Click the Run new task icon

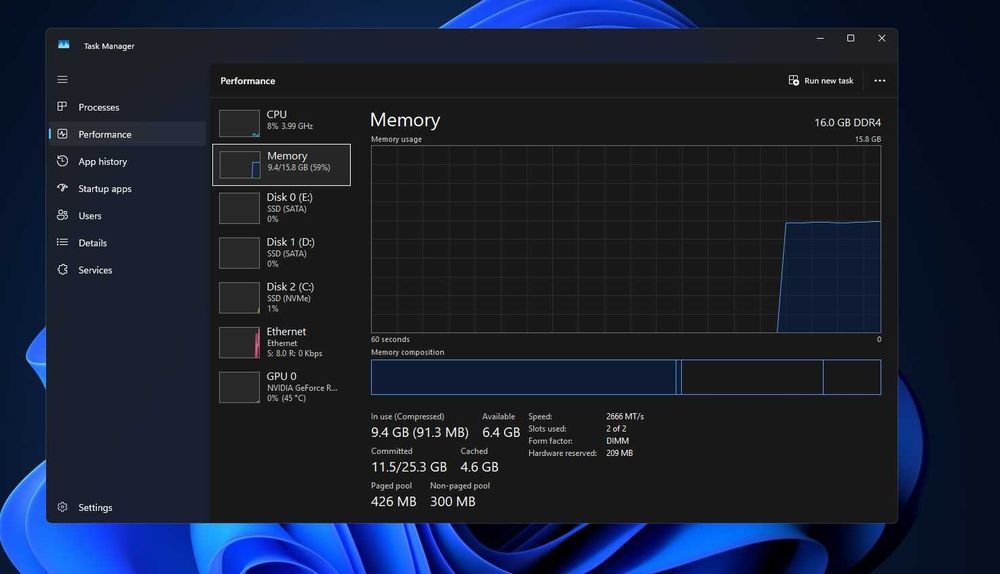pyautogui.click(x=793, y=80)
